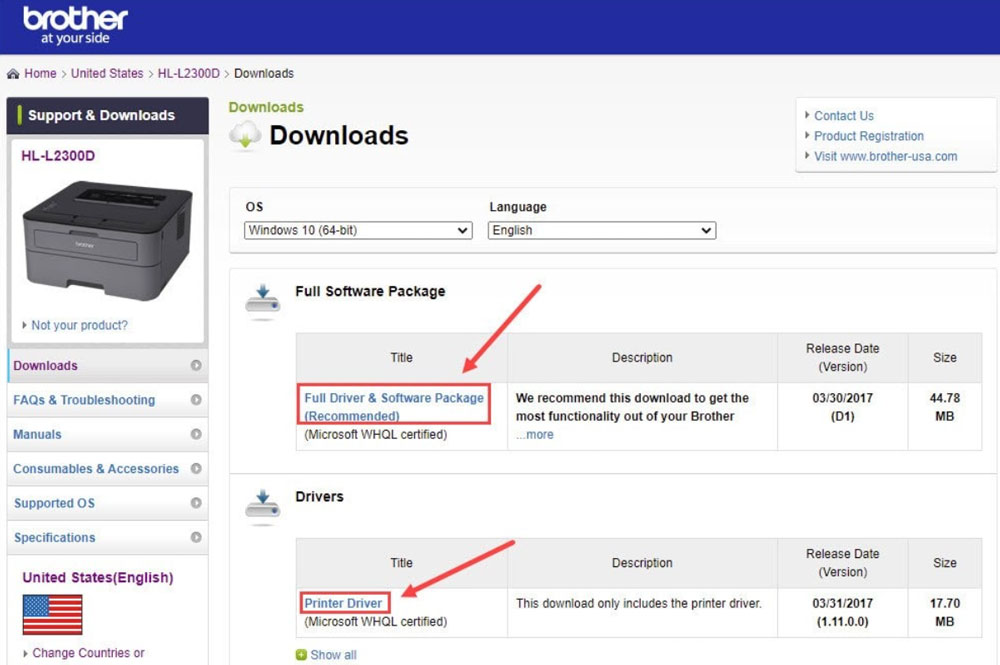Click 'This download only includes the printer driver.' text
Screen dimensions: 1000x665
(638, 603)
